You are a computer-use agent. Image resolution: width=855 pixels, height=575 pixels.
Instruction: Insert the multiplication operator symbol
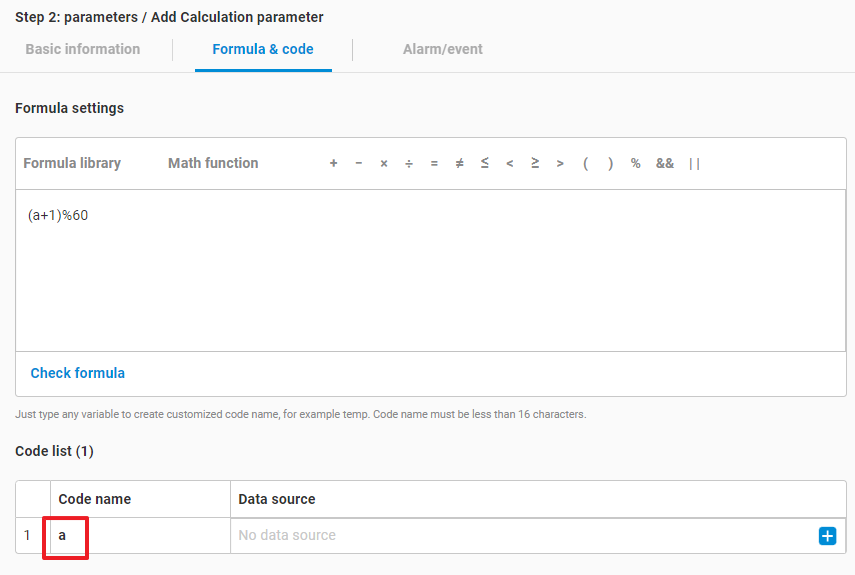click(x=384, y=164)
